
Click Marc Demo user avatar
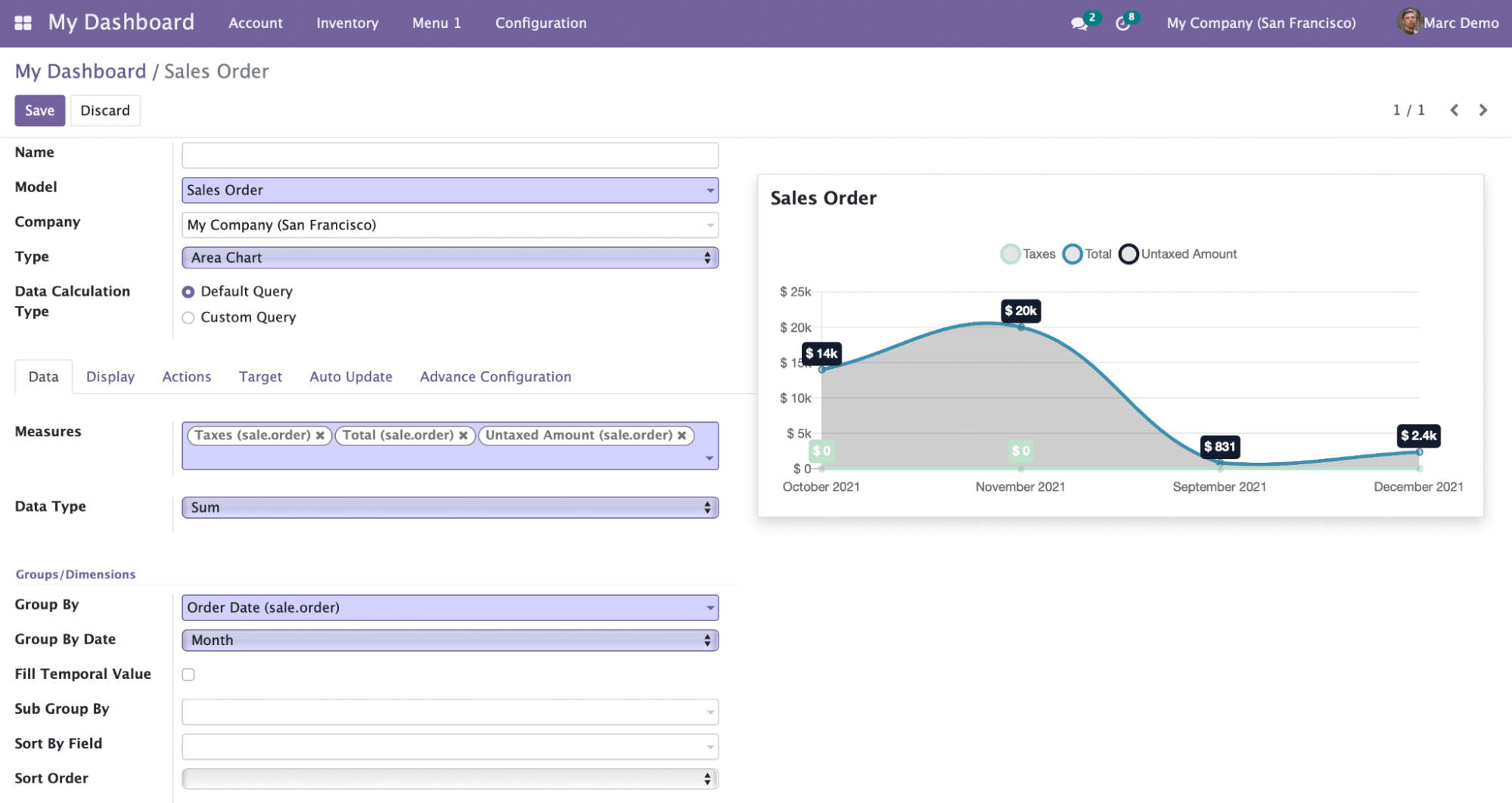[1408, 22]
